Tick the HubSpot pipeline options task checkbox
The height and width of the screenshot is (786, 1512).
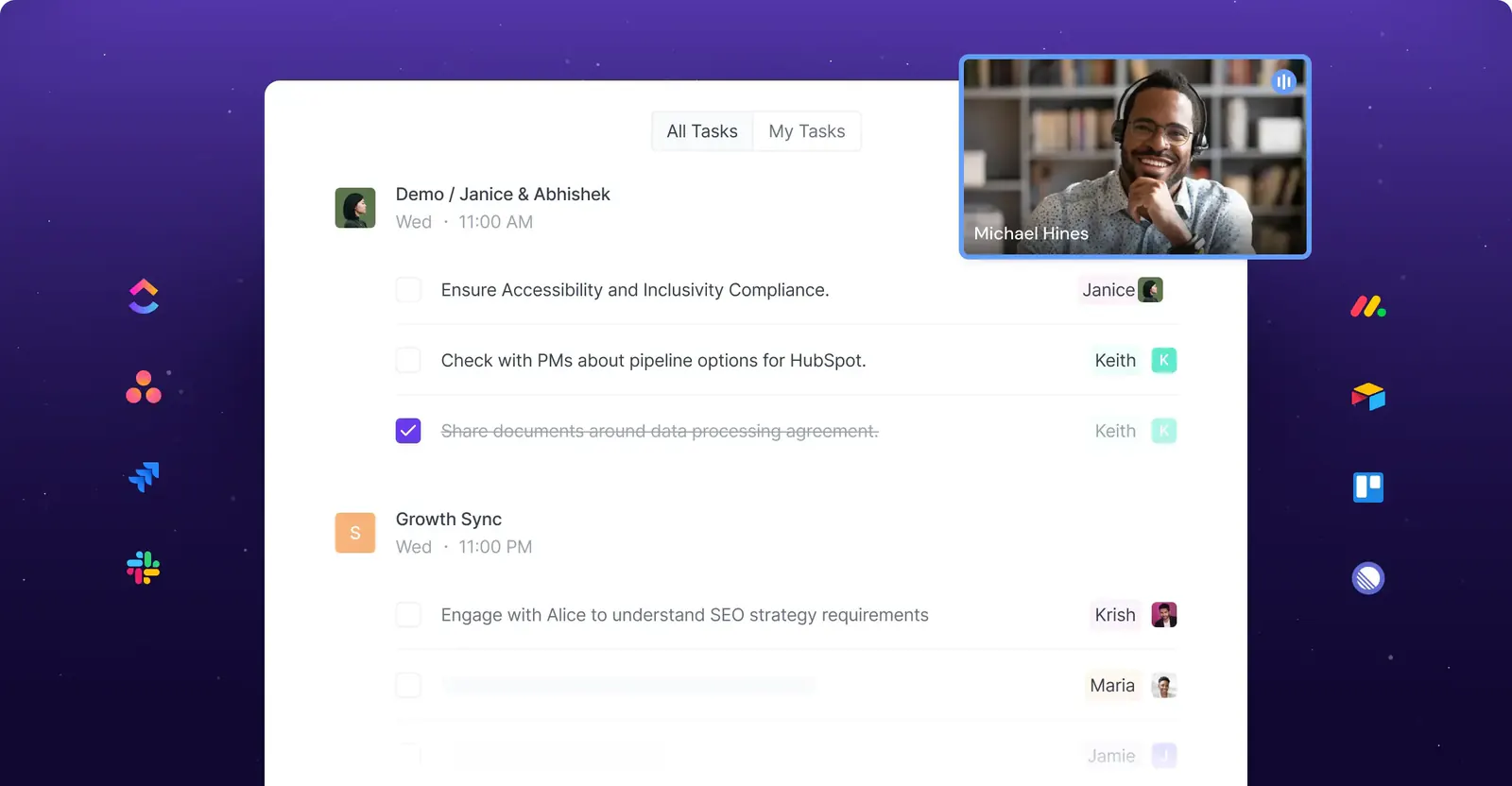point(408,360)
